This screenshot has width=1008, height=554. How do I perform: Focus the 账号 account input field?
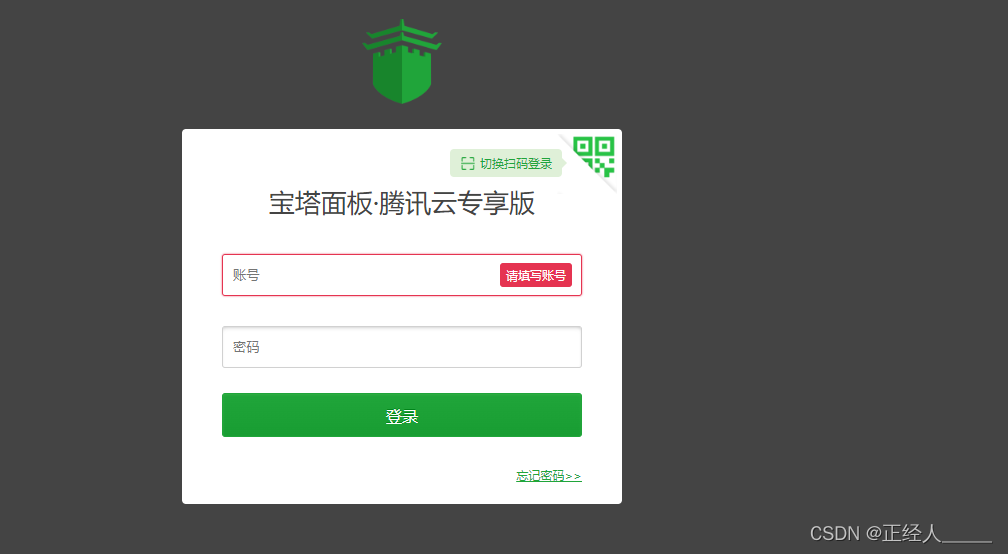tap(402, 275)
